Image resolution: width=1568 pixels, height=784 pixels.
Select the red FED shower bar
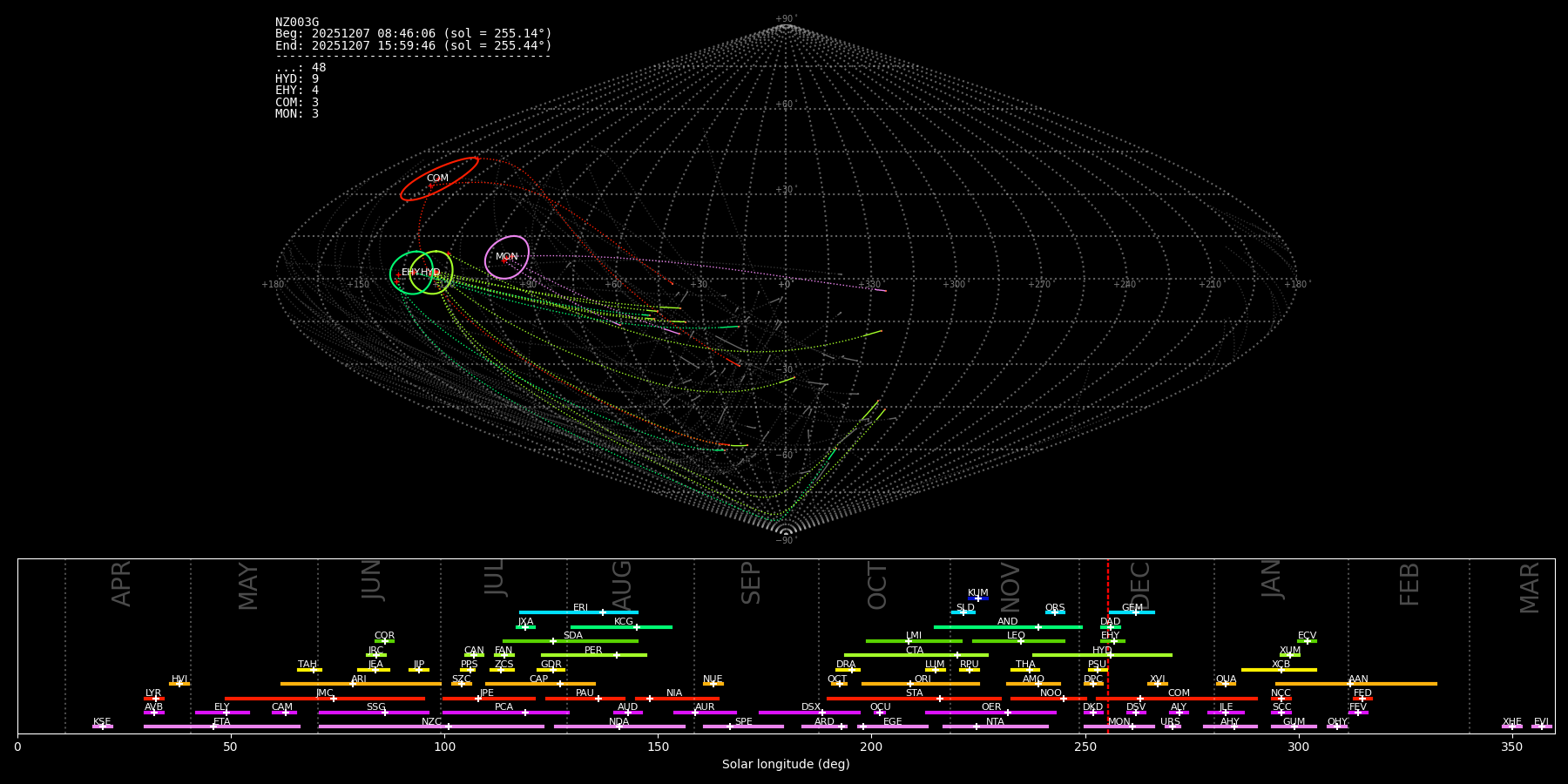(1362, 699)
